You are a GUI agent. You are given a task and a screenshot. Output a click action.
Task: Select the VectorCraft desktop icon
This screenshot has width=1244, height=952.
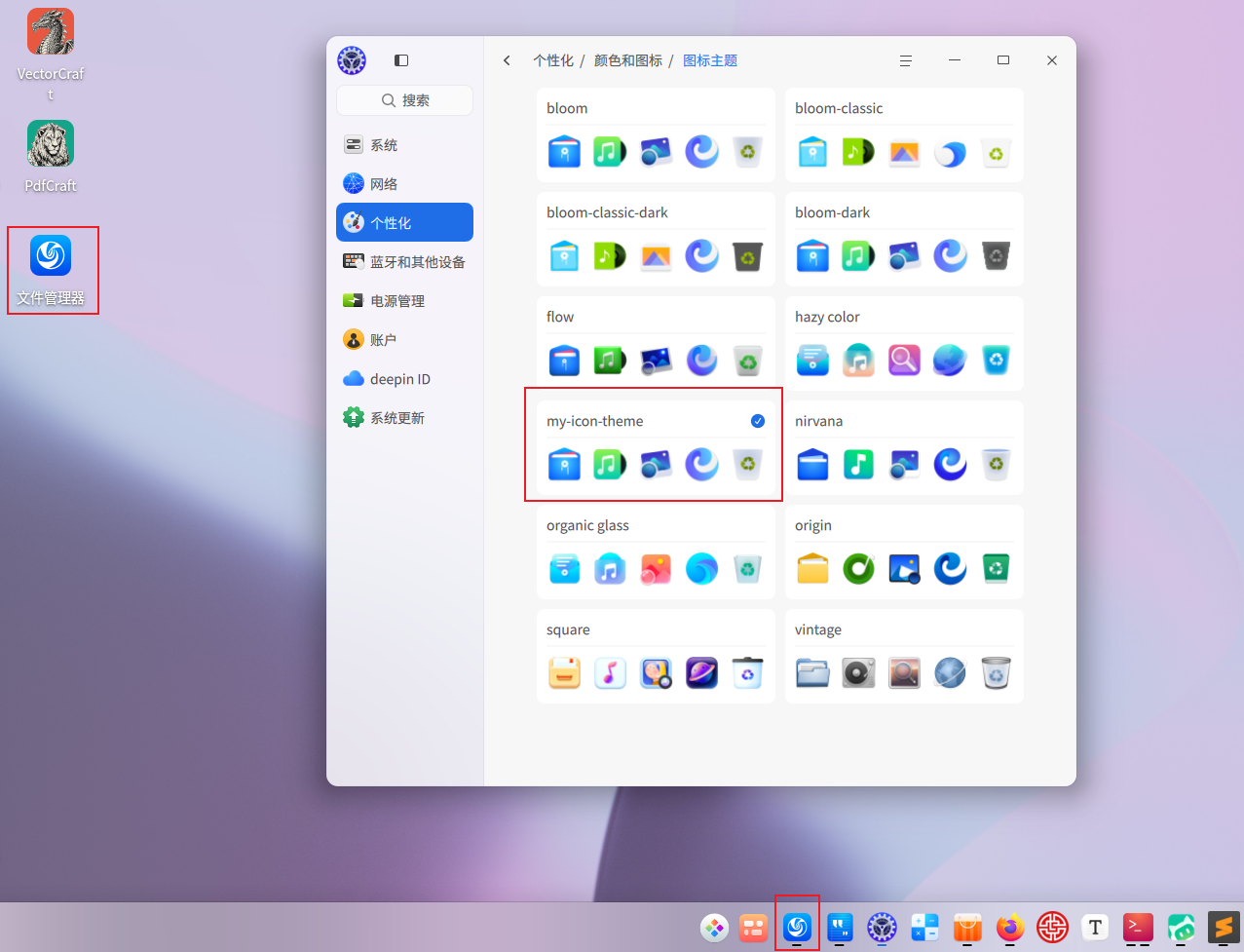point(51,55)
